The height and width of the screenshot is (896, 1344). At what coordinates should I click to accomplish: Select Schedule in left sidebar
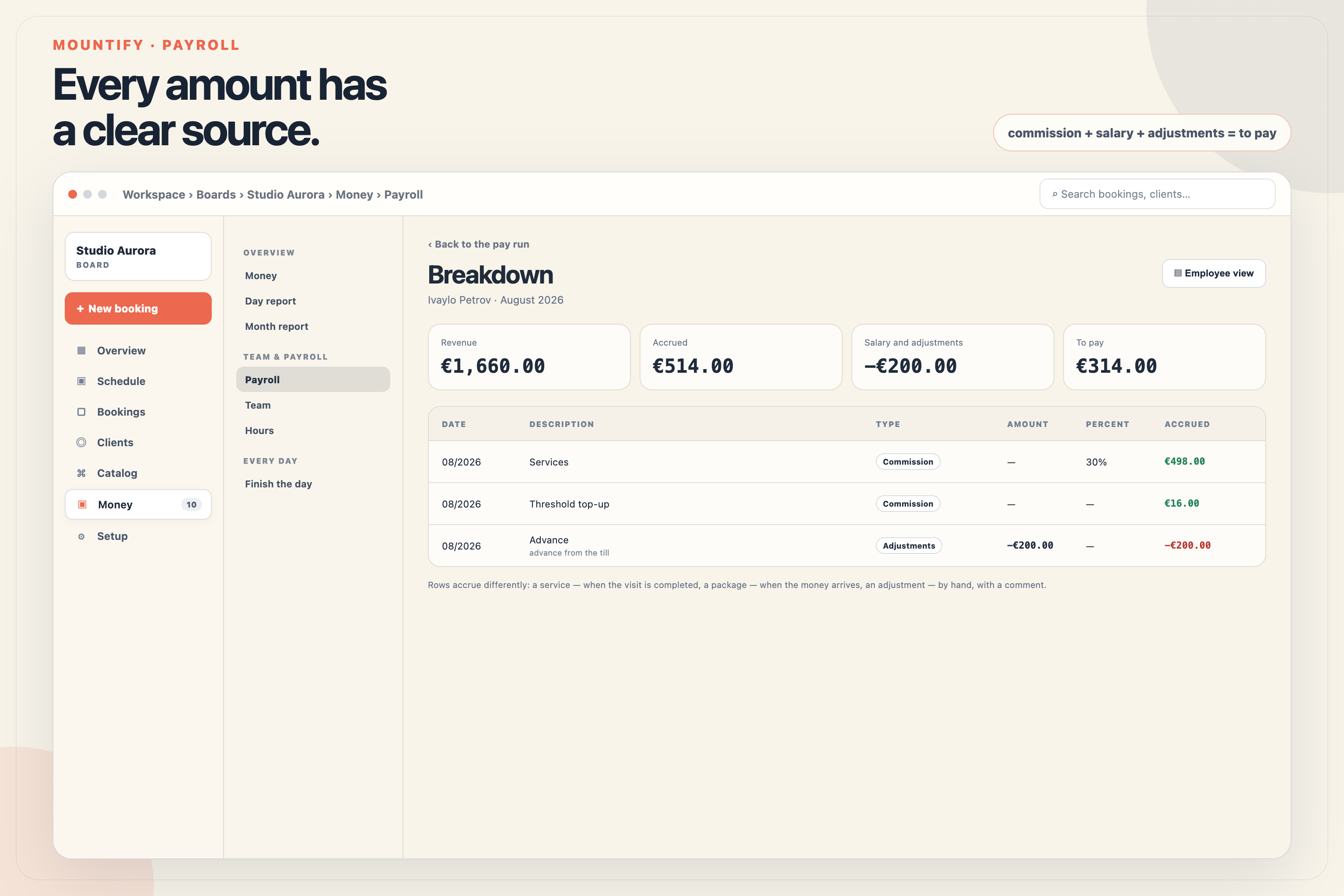(x=121, y=381)
